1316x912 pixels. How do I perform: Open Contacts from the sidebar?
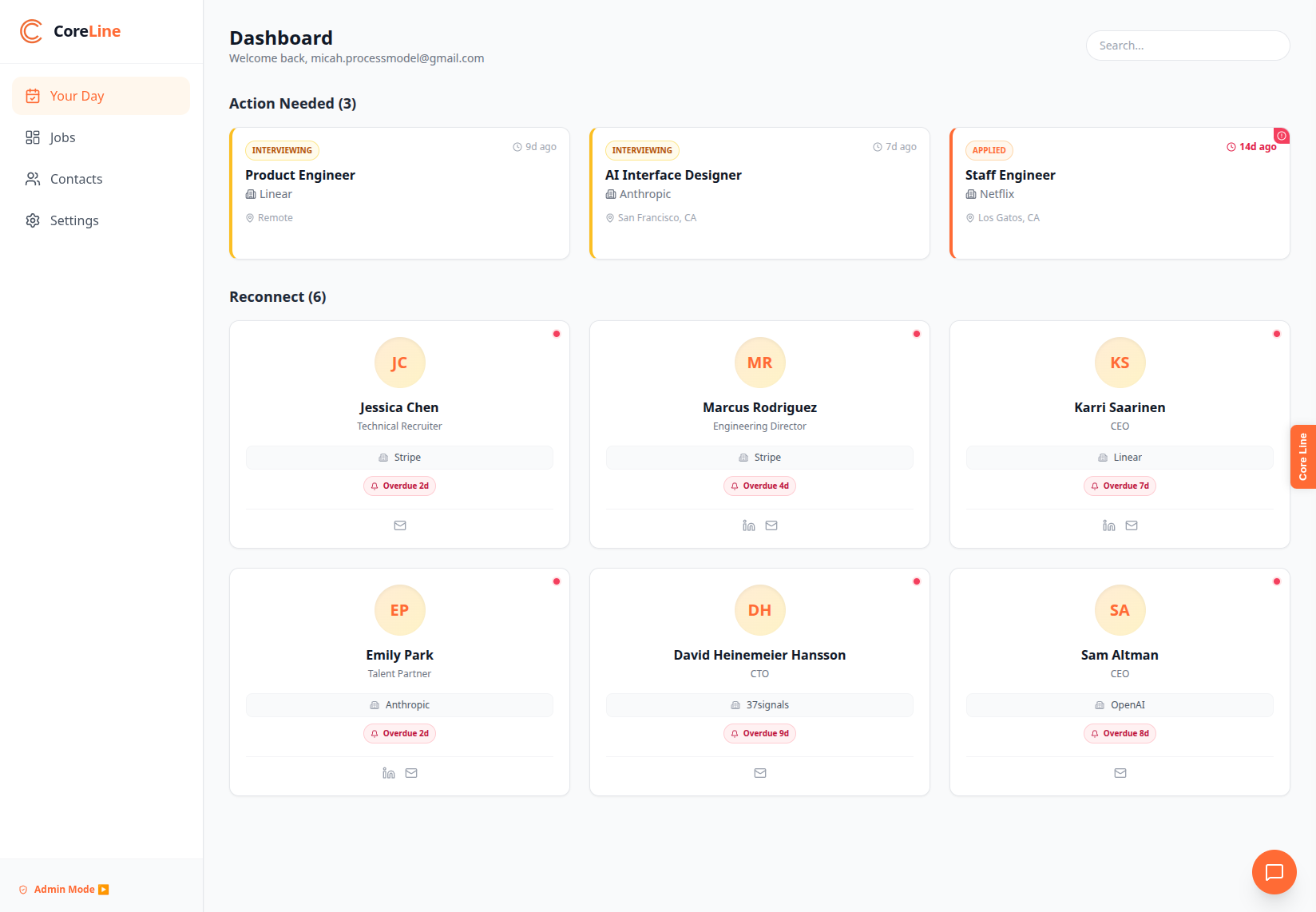75,179
